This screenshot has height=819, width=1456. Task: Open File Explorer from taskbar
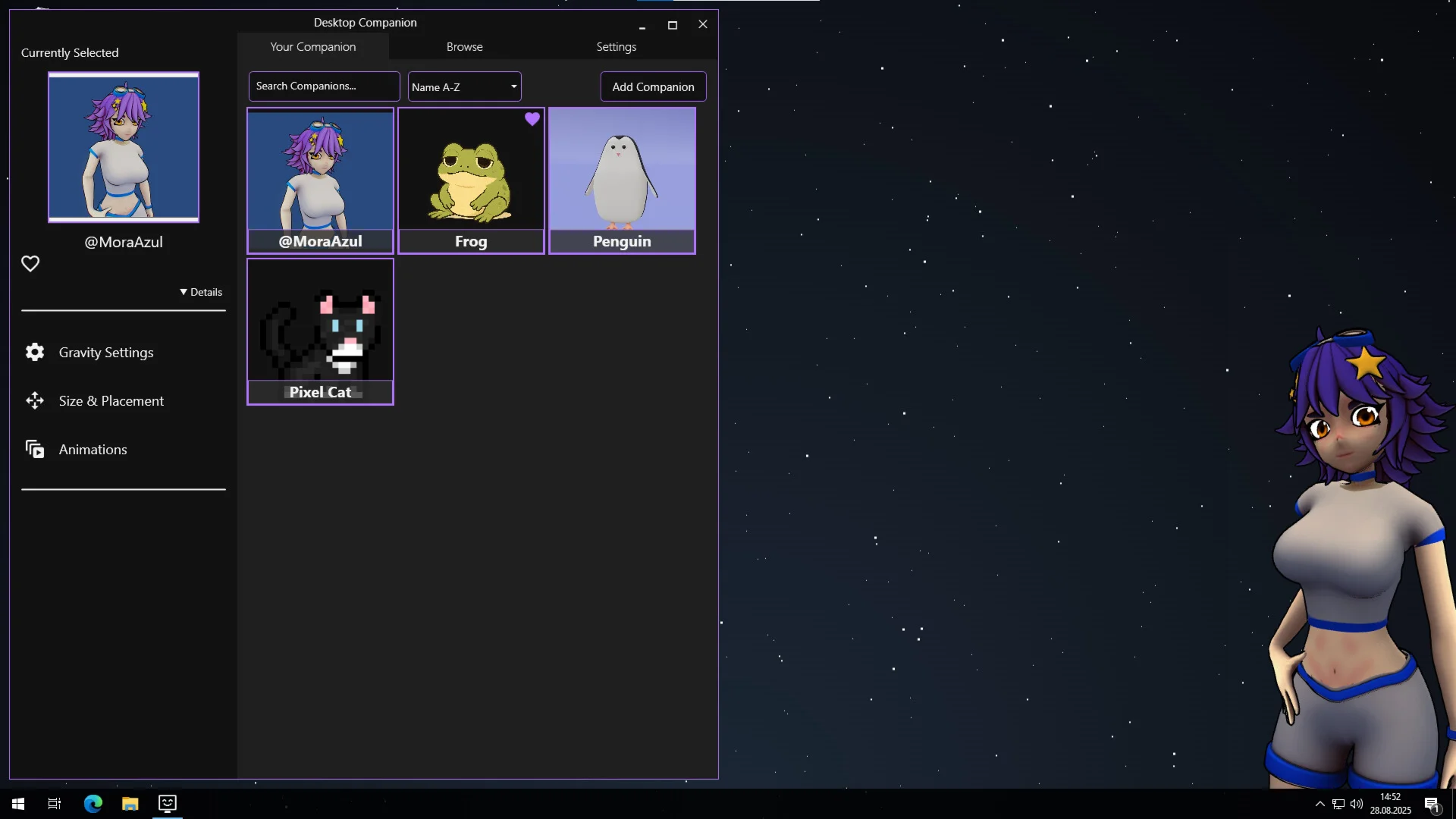point(130,804)
